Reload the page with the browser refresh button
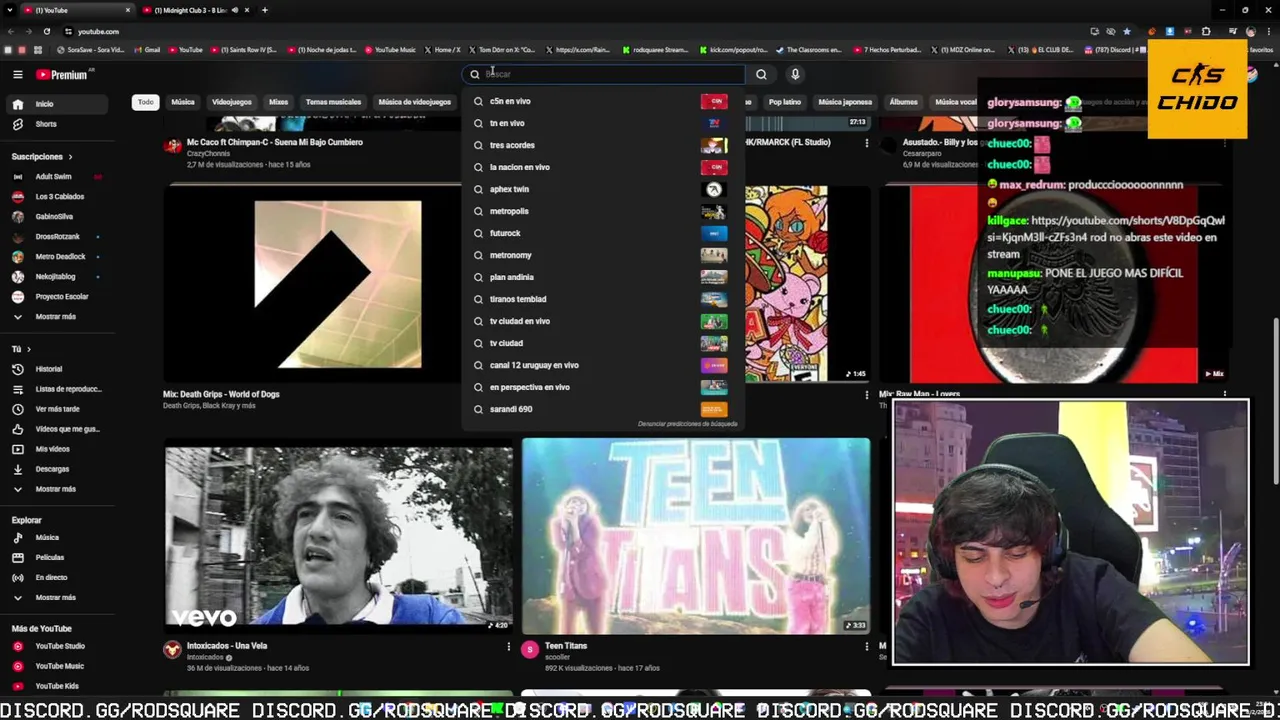 point(46,31)
